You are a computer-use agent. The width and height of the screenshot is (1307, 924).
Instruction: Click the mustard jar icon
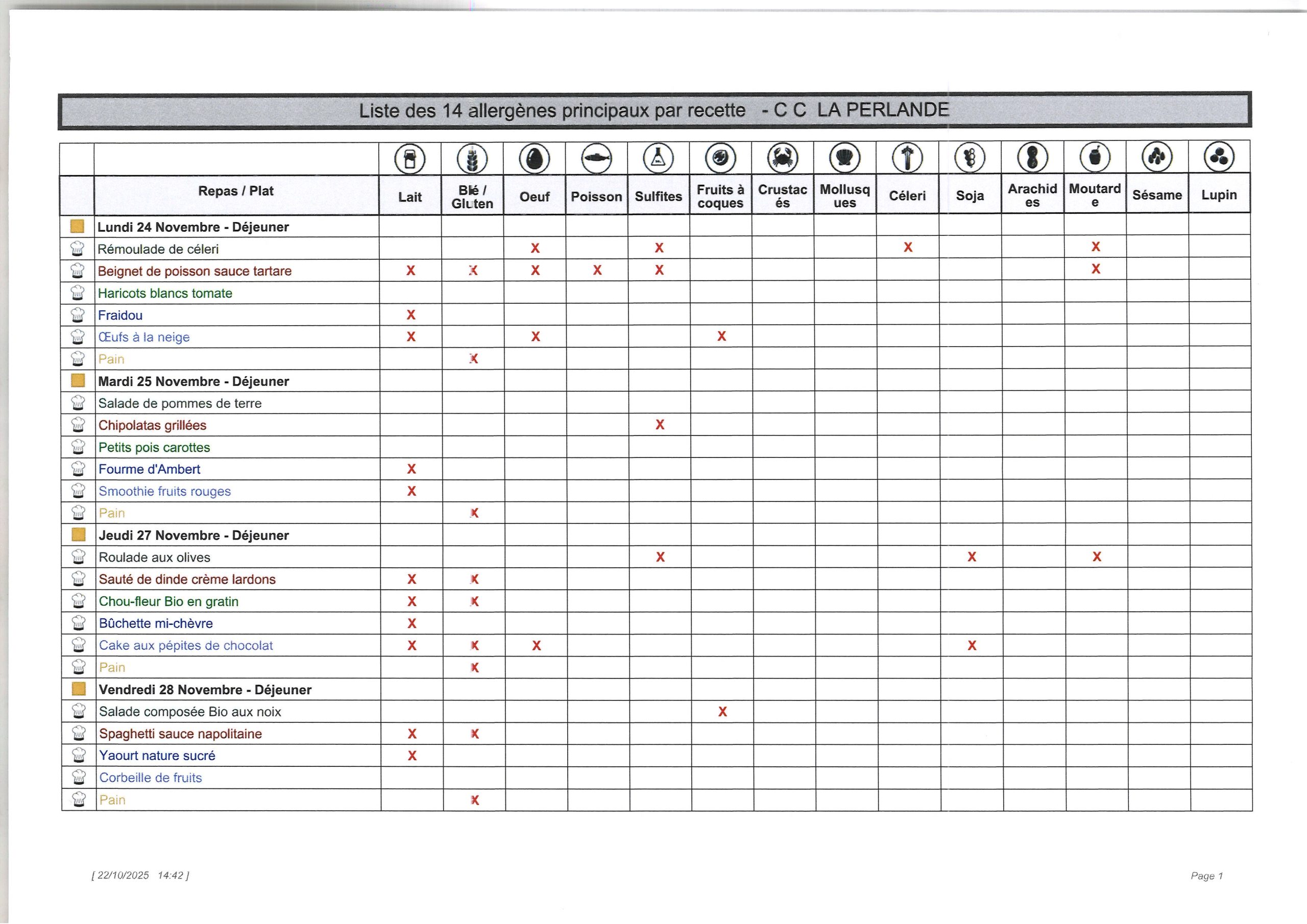[1095, 157]
